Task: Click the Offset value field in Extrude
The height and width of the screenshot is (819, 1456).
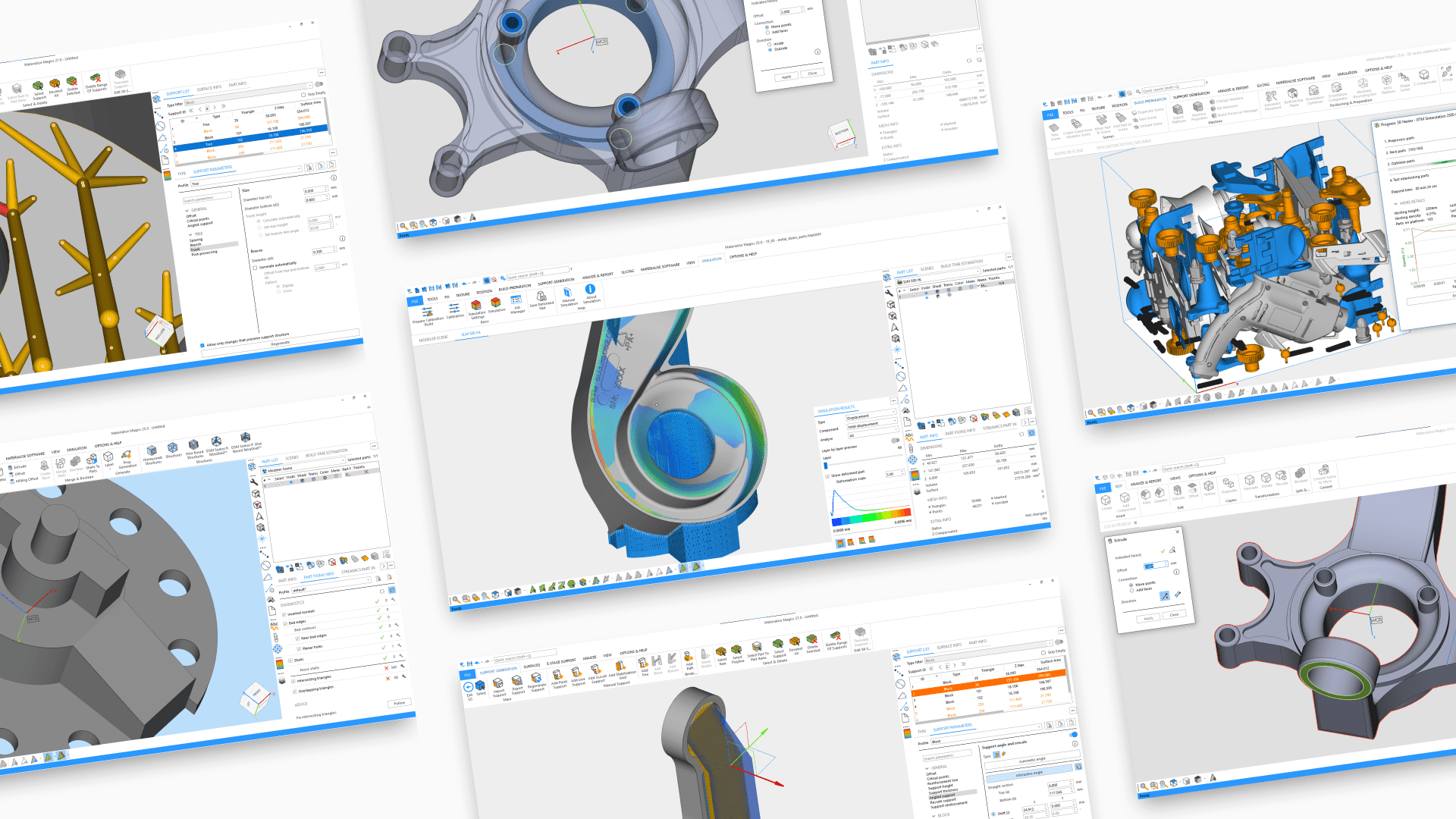Action: [x=1153, y=566]
